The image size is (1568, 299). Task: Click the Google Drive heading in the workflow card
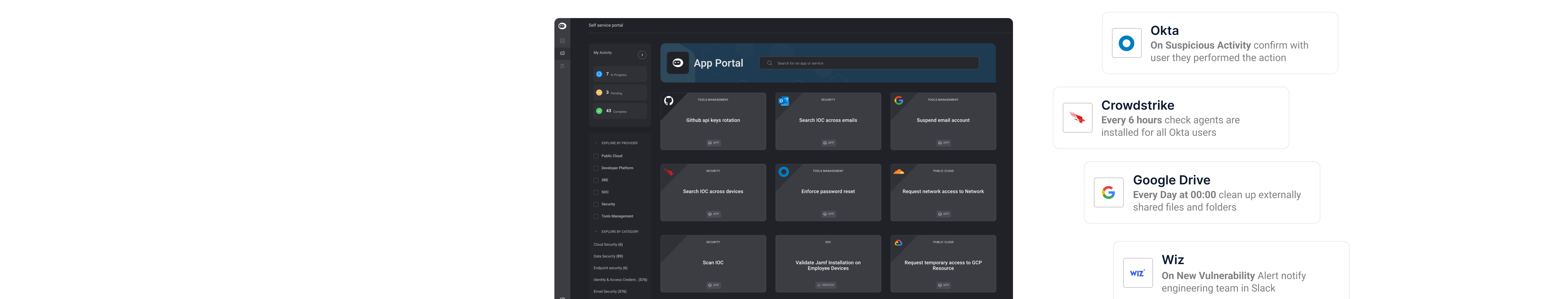1172,180
